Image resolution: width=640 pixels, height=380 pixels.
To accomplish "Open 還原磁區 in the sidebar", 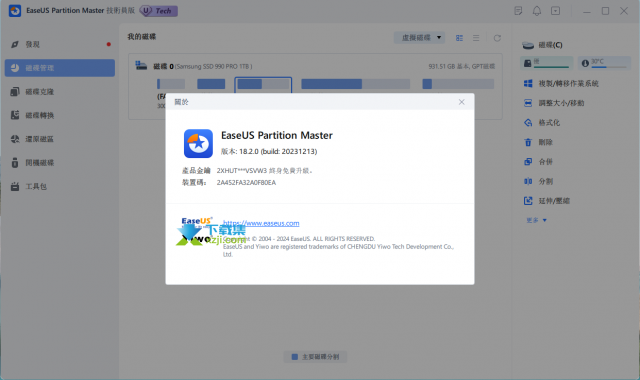I will [x=60, y=139].
